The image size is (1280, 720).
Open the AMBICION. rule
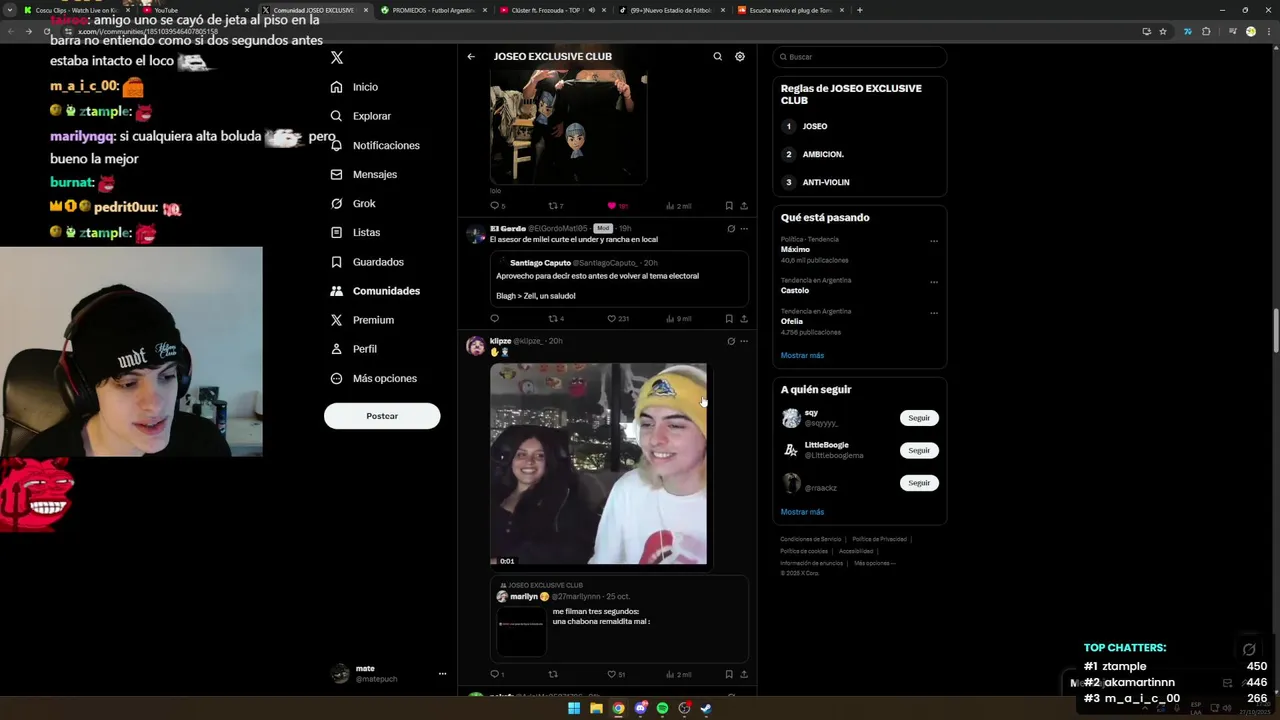click(x=823, y=154)
